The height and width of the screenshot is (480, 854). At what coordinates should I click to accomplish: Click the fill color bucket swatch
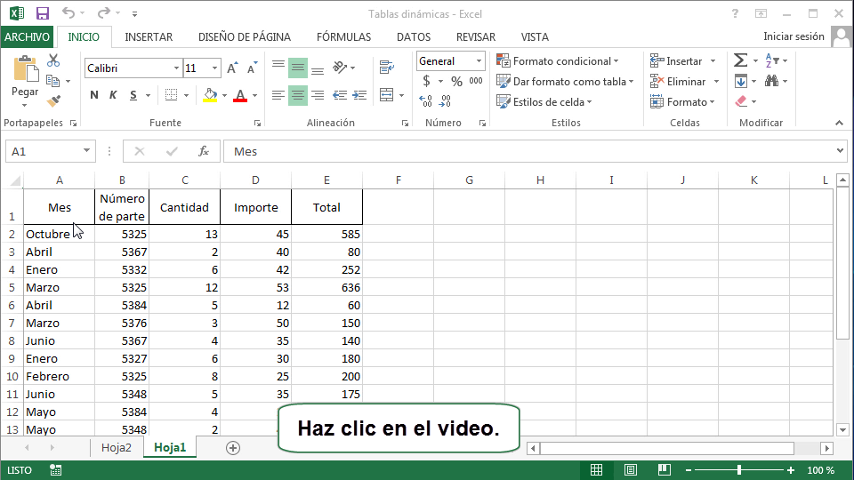[210, 95]
